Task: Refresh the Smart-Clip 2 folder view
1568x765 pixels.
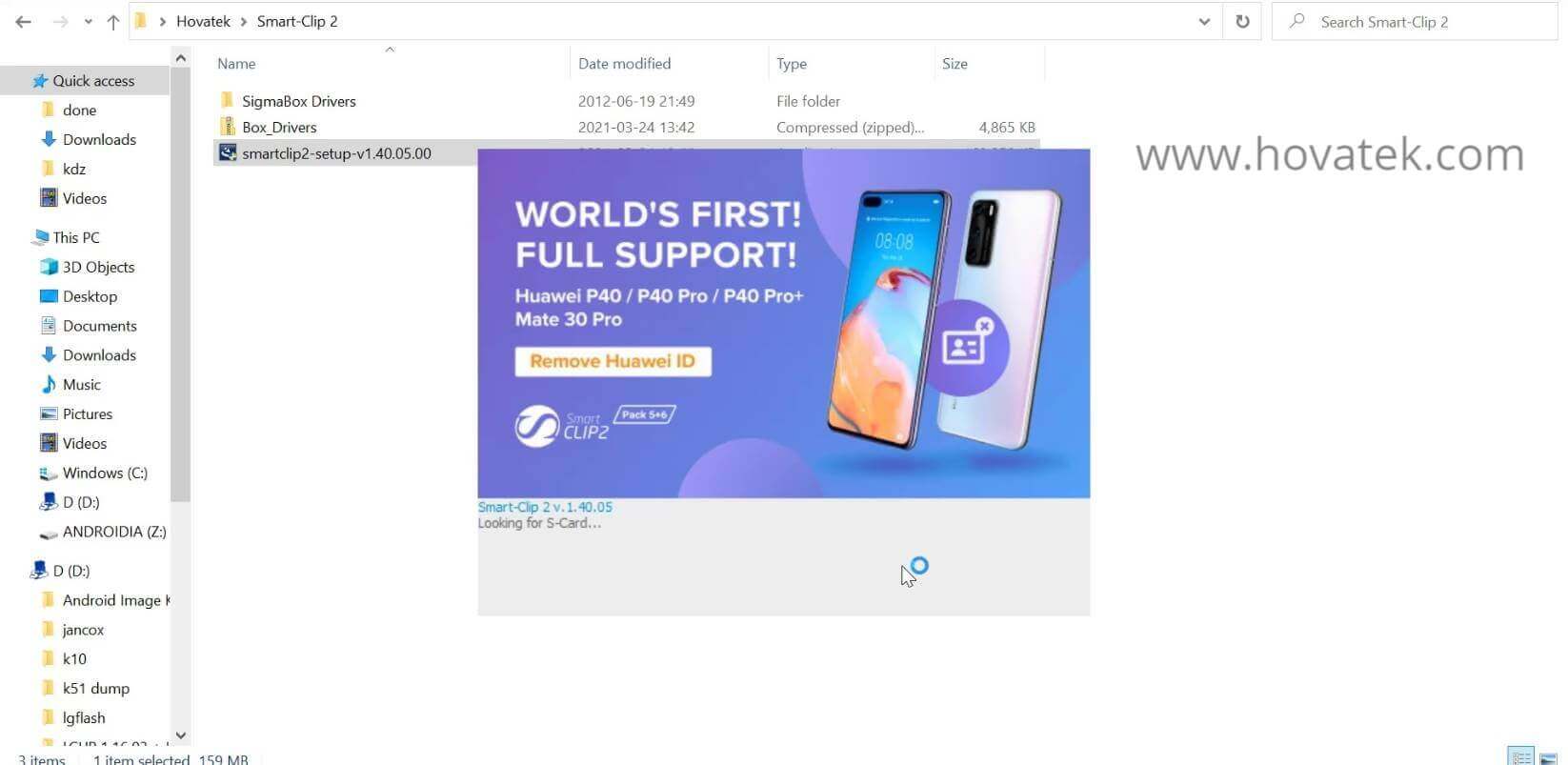Action: point(1242,21)
